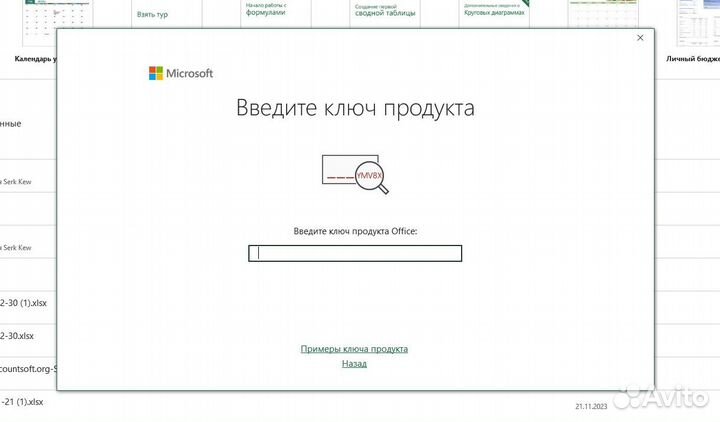
Task: Open recent file ending '2-30.xlsx'
Action: (17, 336)
